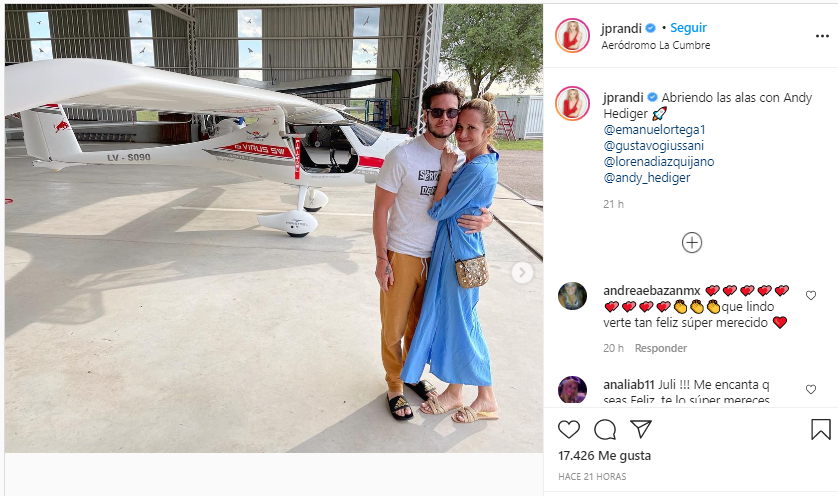This screenshot has width=838, height=496.
Task: Open jprandi profile picture in header
Action: point(572,35)
